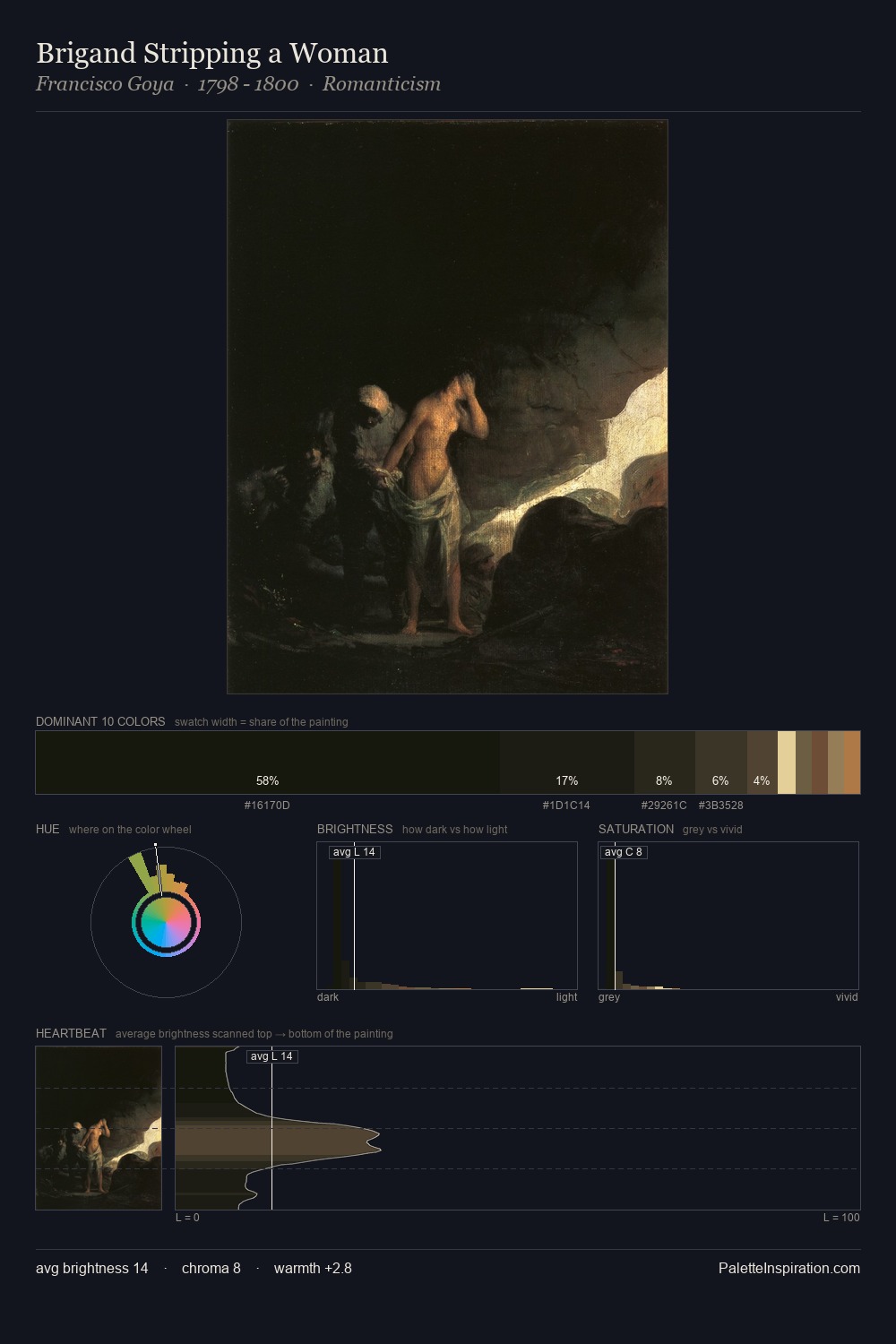Click the rainbow color wheel center

(166, 922)
